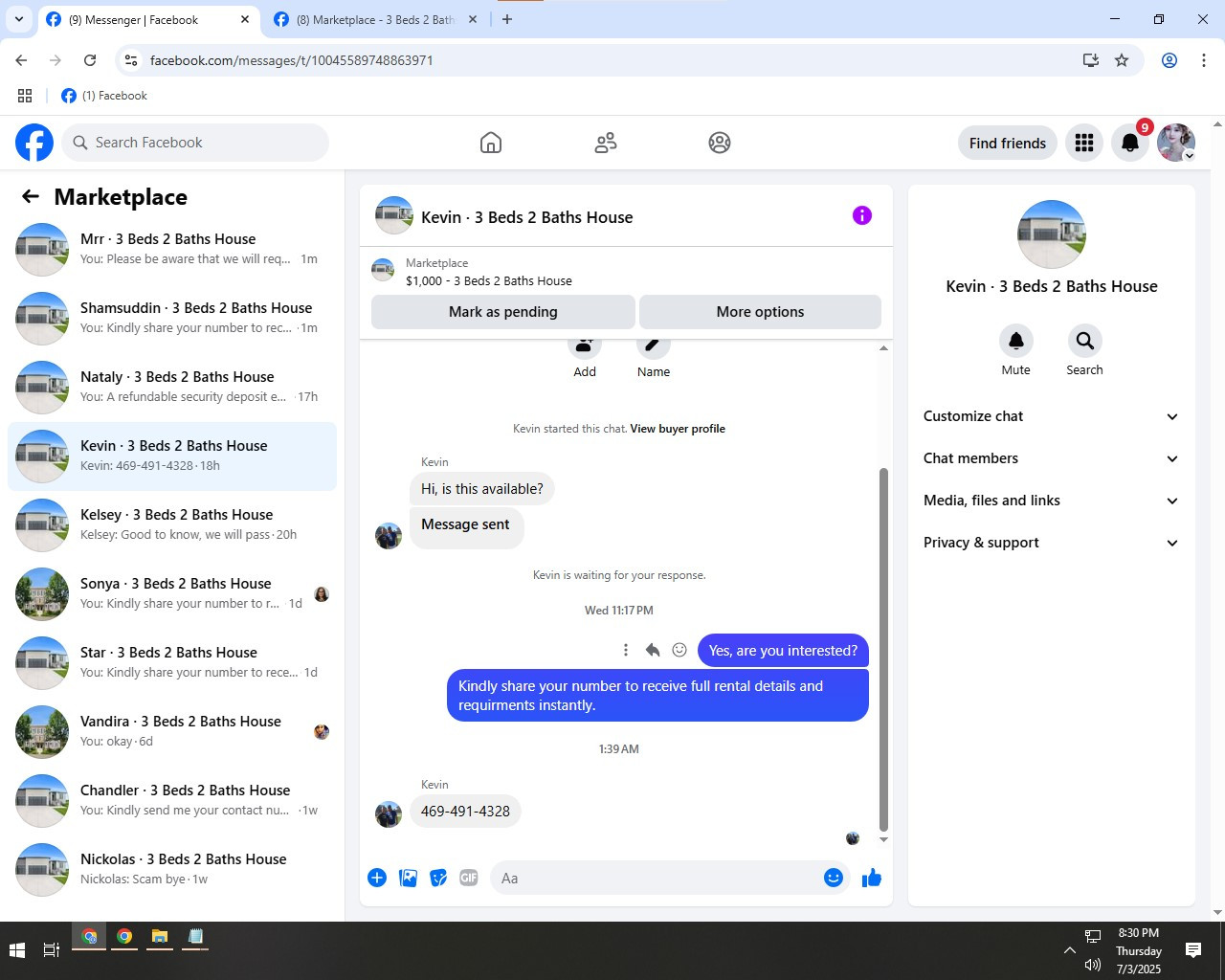
Task: Reply to 'Yes, are you interested?' message
Action: (x=653, y=650)
